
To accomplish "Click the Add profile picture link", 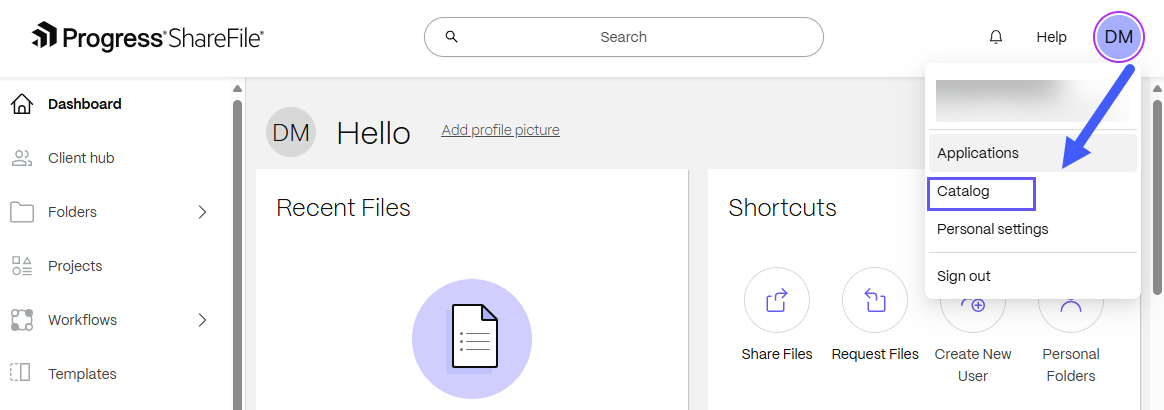I will click(x=500, y=130).
